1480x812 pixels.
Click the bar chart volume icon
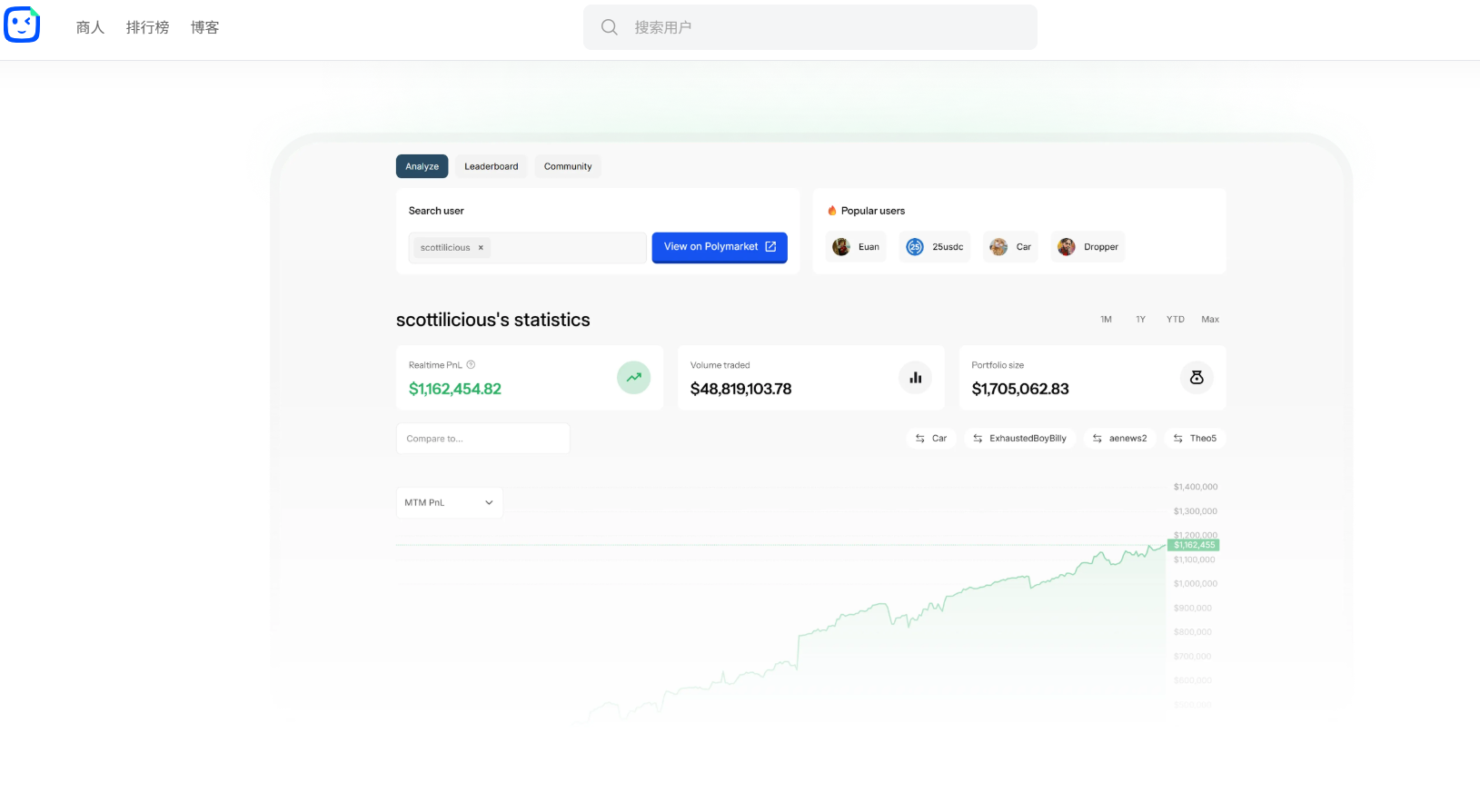tap(915, 378)
